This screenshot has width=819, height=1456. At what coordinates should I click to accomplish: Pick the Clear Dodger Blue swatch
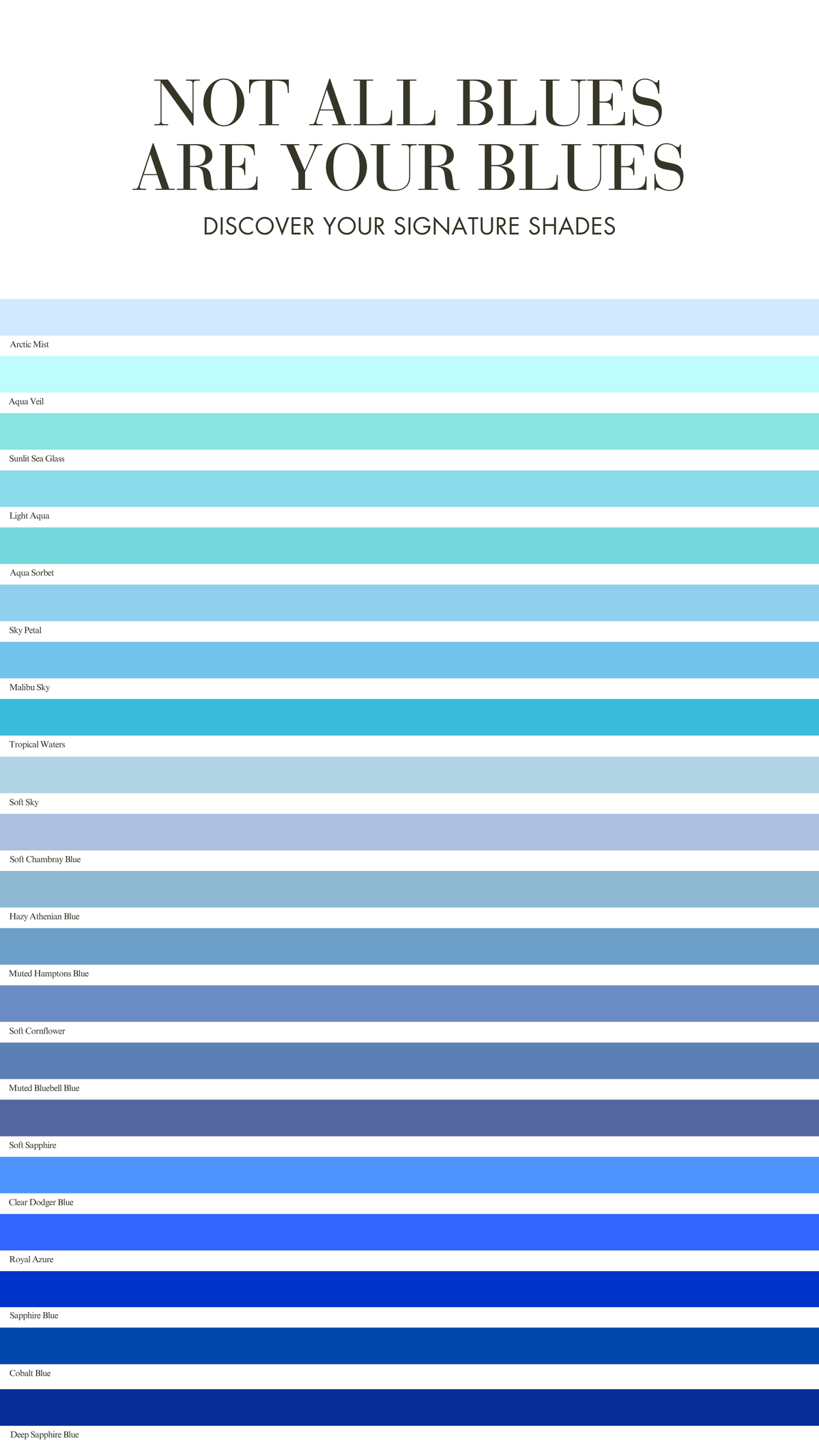pos(409,1175)
